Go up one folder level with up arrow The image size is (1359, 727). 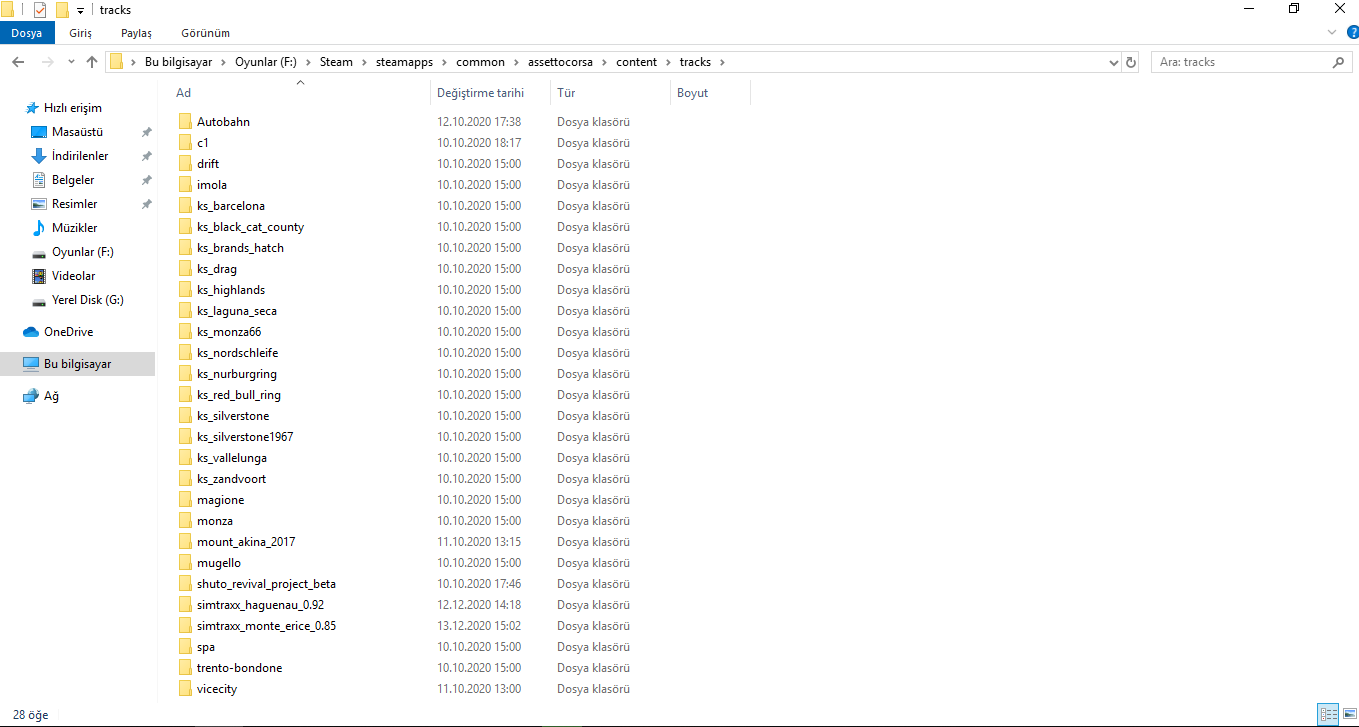pyautogui.click(x=92, y=62)
